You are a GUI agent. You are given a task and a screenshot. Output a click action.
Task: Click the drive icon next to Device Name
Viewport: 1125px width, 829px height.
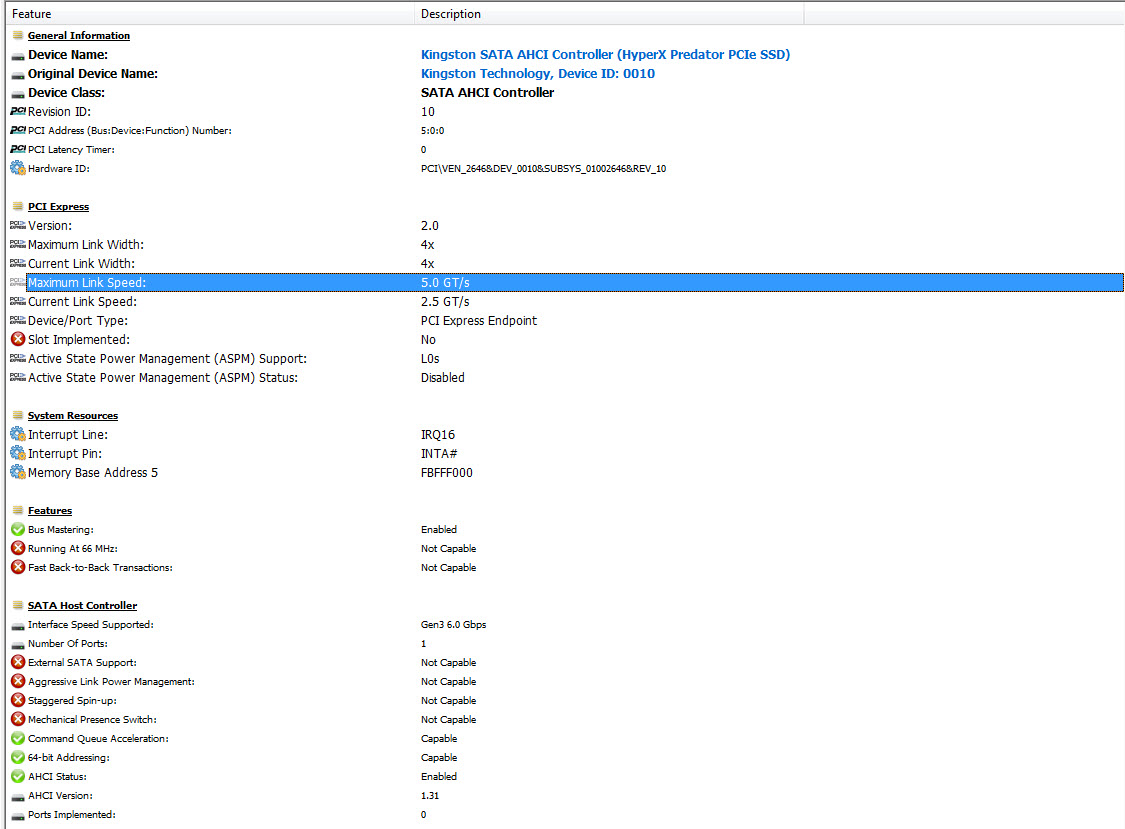click(18, 55)
